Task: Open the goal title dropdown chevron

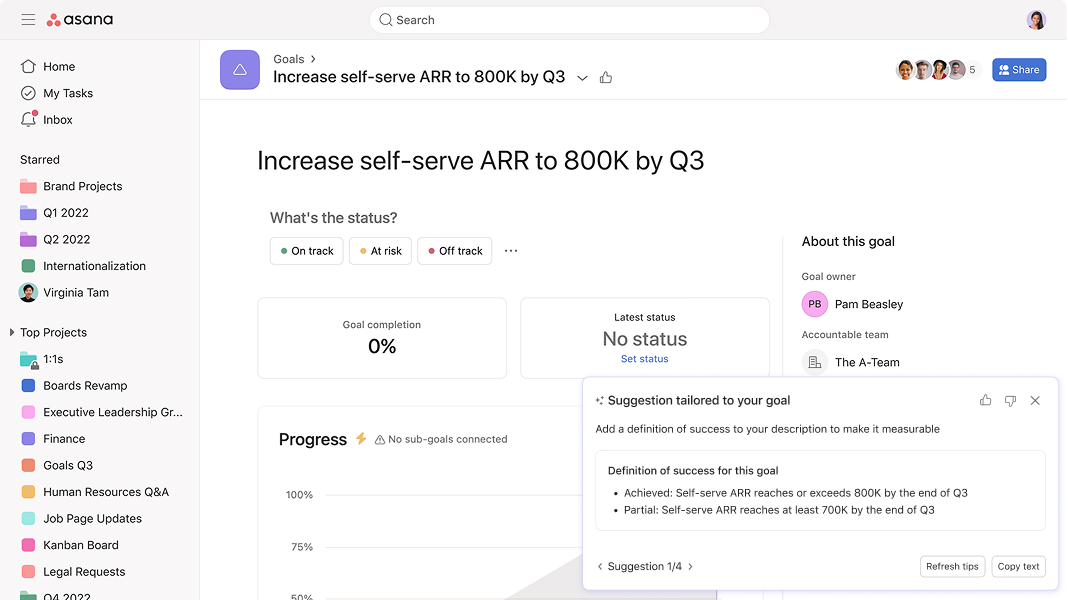Action: (582, 77)
